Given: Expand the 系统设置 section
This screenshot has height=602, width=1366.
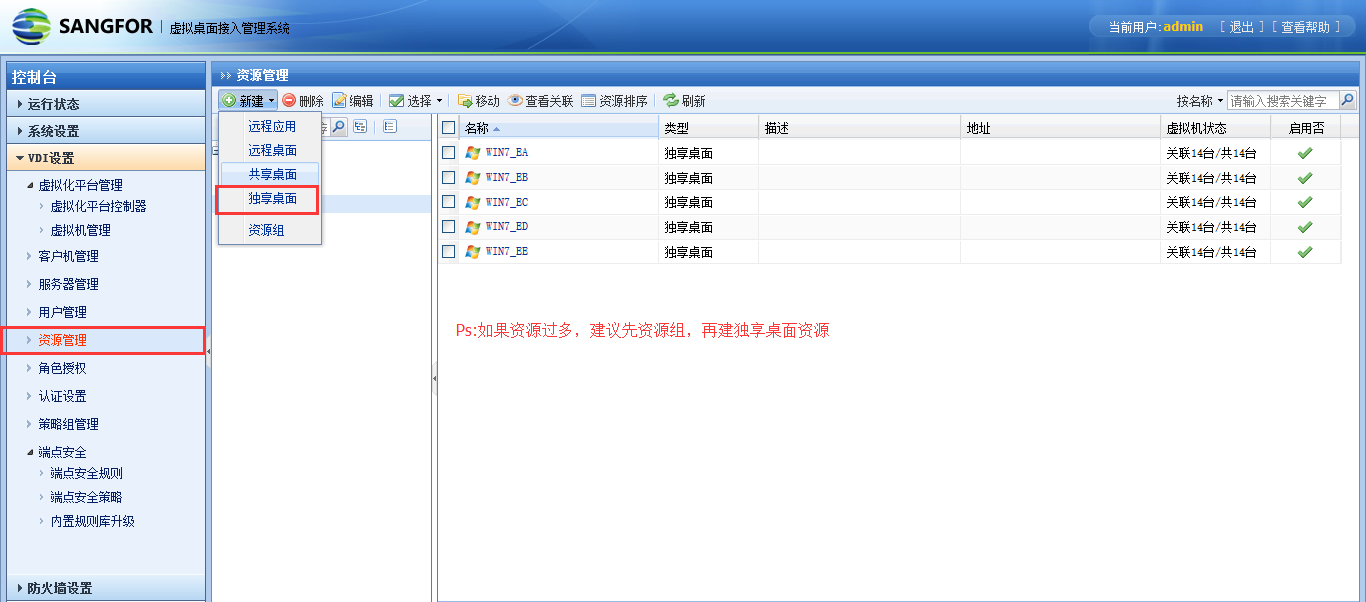Looking at the screenshot, I should pyautogui.click(x=106, y=131).
